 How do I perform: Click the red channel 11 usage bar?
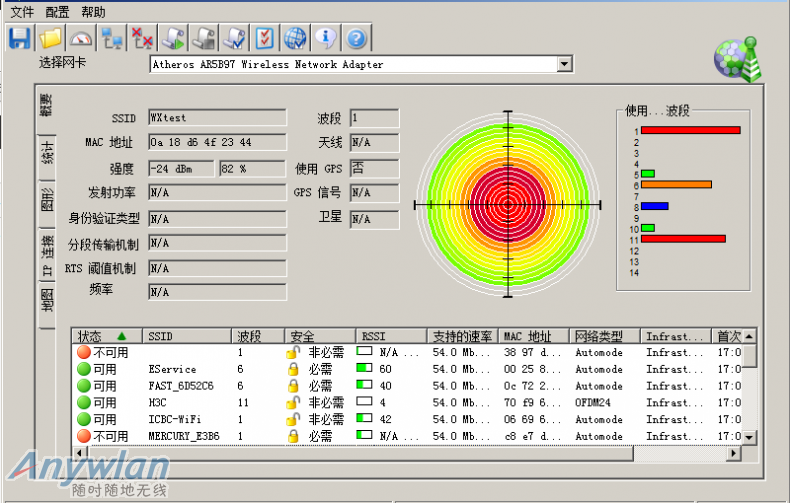(x=683, y=239)
